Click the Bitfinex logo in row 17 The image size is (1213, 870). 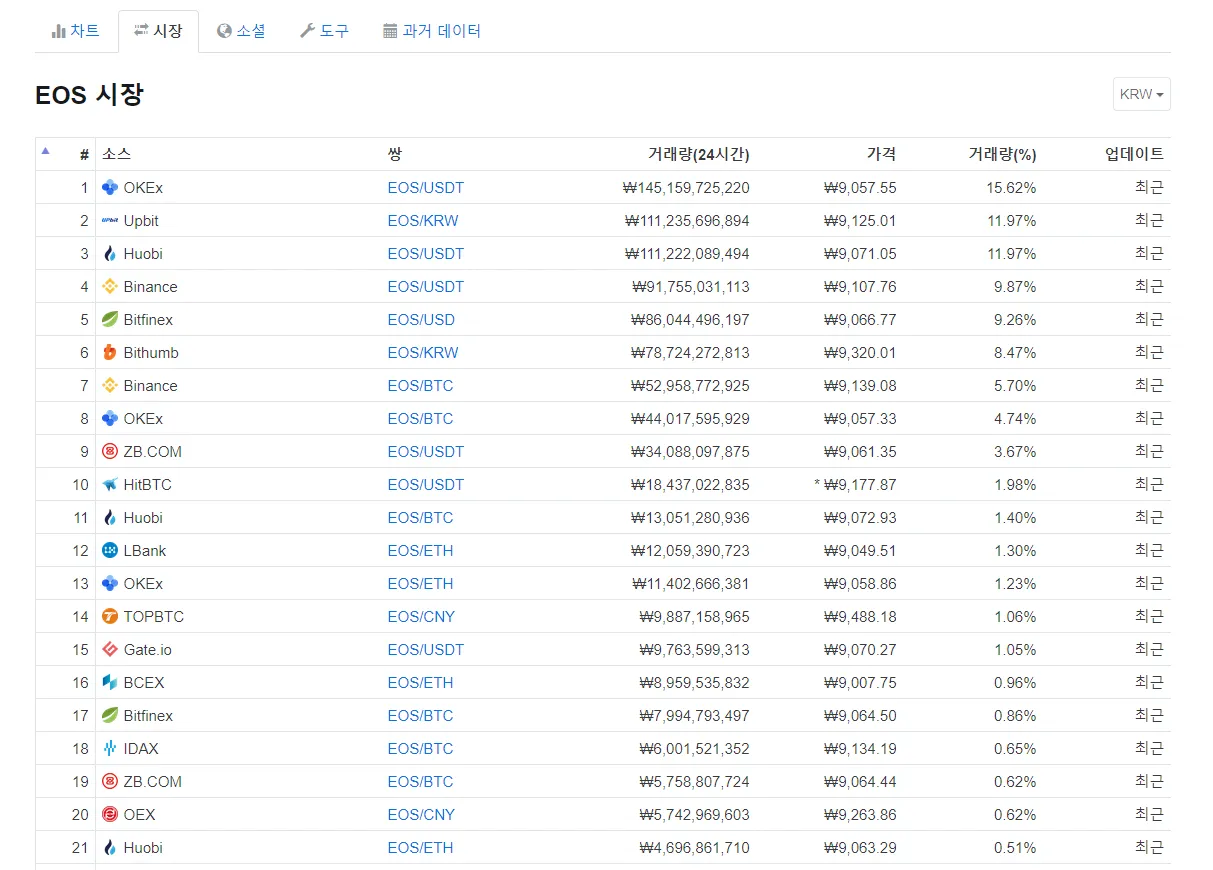pyautogui.click(x=110, y=715)
